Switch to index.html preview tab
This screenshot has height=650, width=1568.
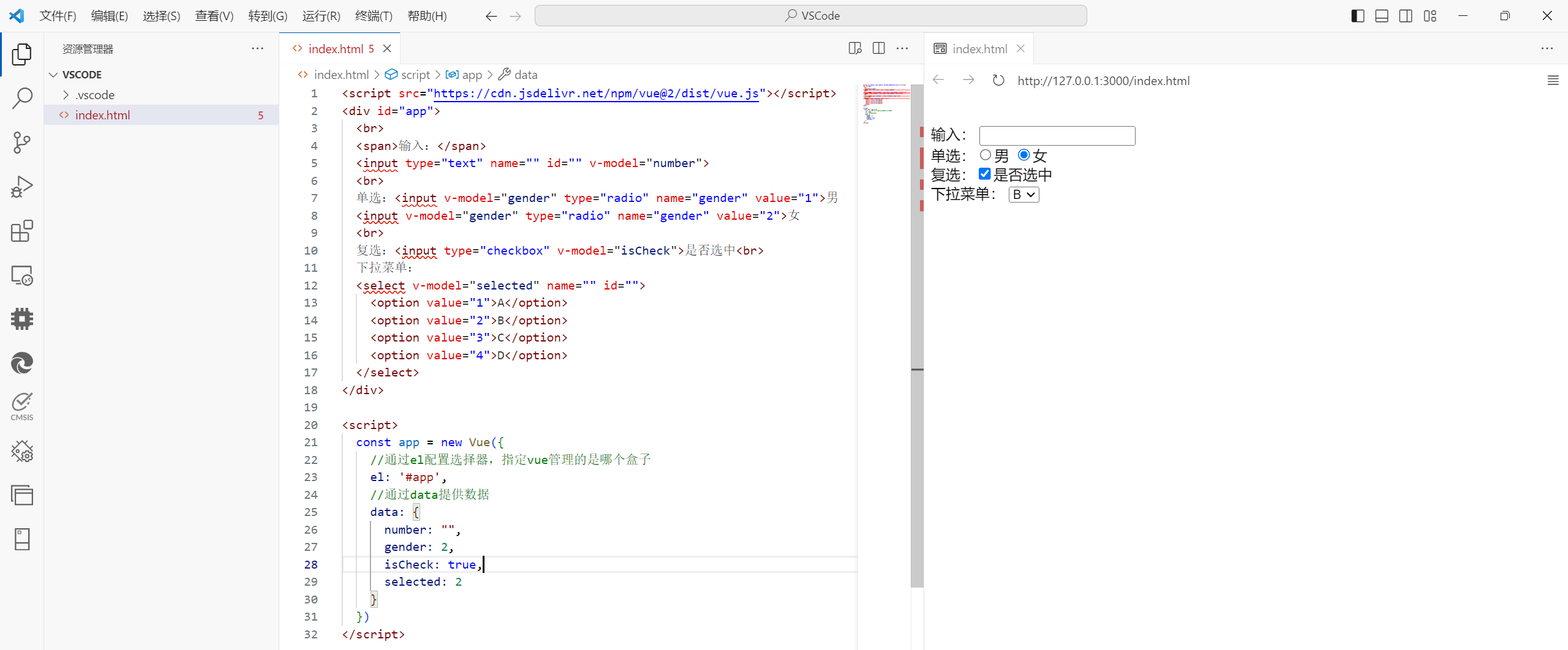979,48
